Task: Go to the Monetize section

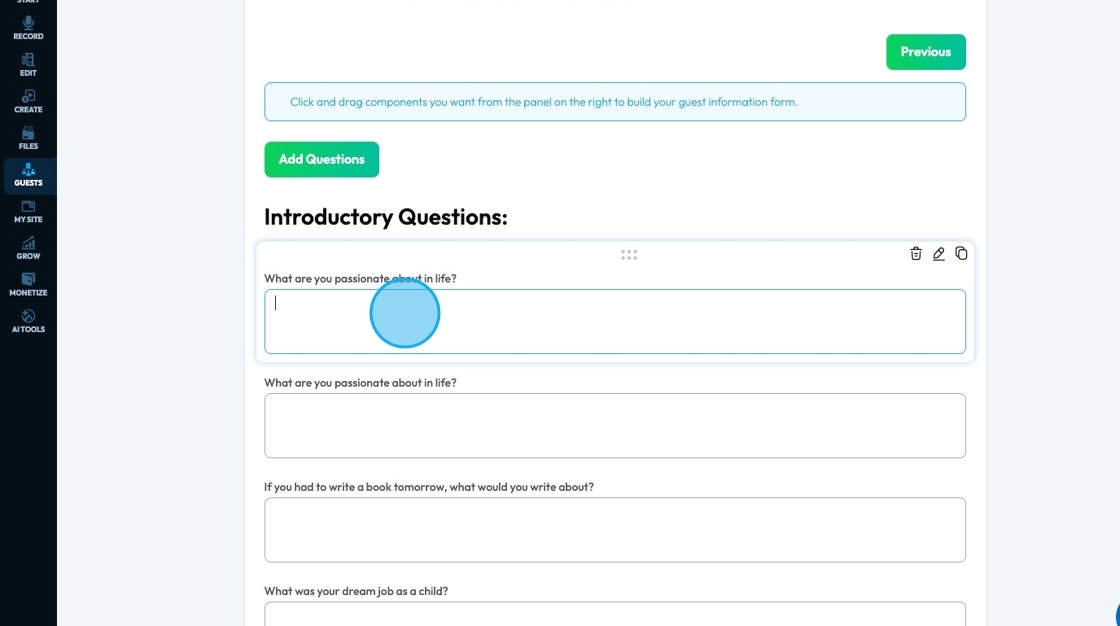Action: tap(28, 285)
